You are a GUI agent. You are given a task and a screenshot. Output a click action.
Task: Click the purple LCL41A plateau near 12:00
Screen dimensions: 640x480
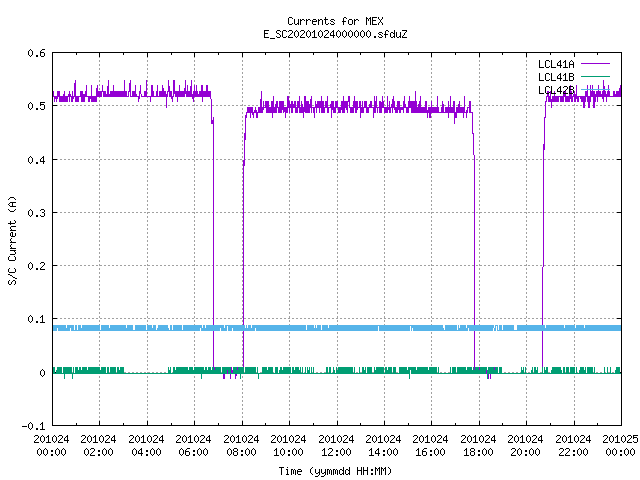[337, 108]
